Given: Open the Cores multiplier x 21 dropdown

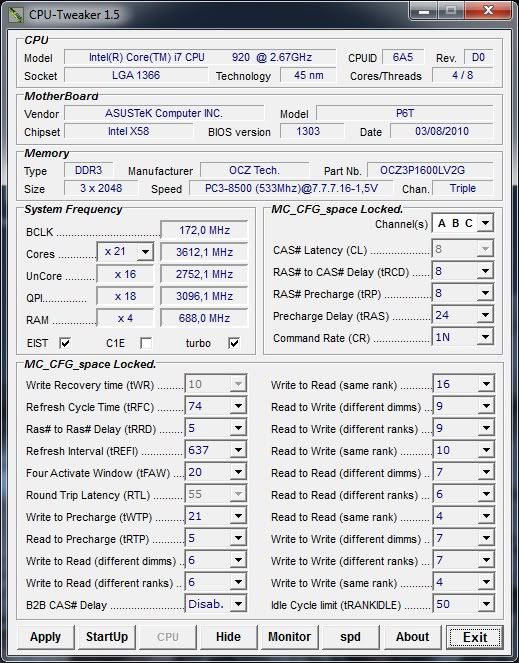Looking at the screenshot, I should point(145,252).
